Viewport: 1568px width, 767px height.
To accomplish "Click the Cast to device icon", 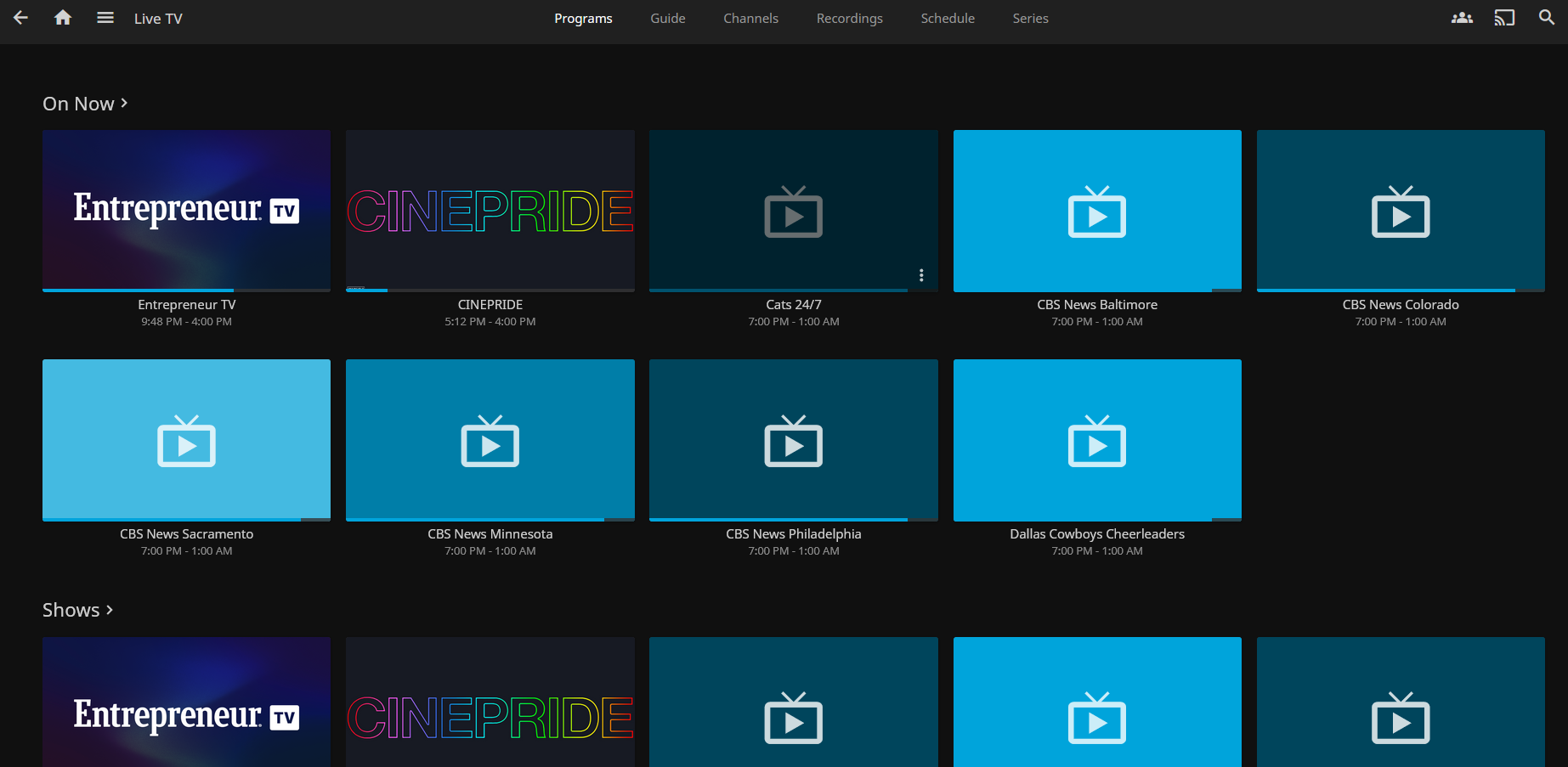I will point(1504,18).
